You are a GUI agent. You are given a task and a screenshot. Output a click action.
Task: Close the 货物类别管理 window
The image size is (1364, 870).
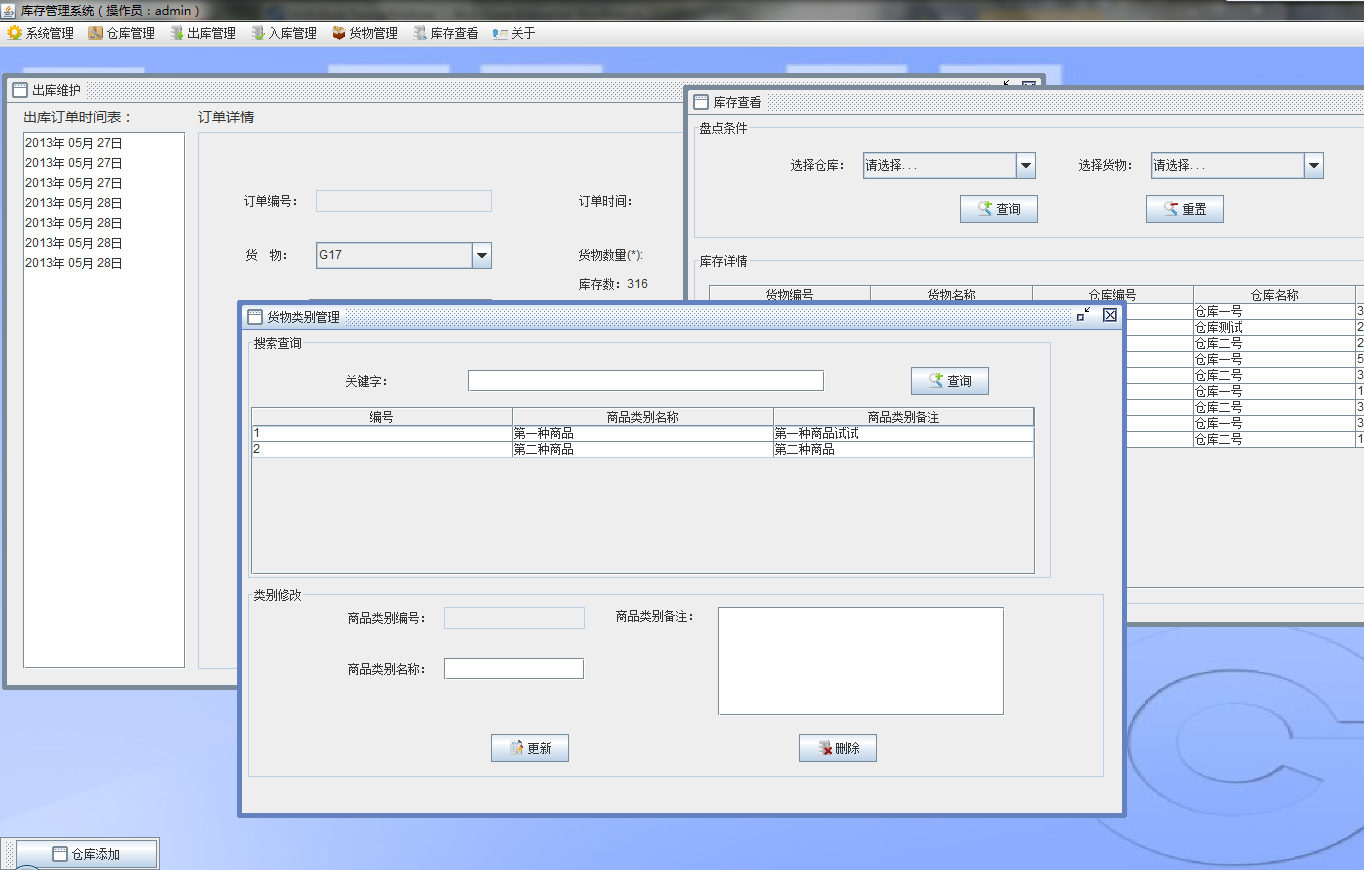[x=1110, y=315]
